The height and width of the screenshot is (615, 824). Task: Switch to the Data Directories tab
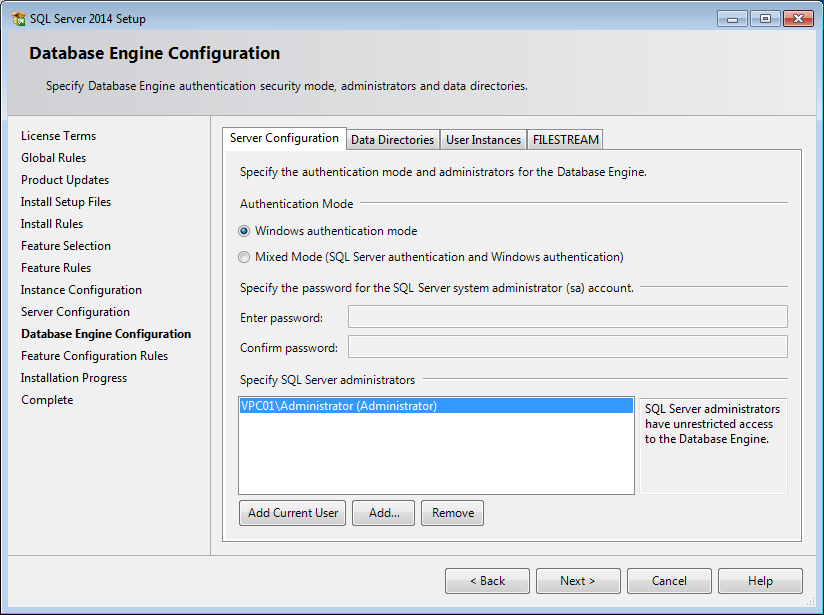coord(393,140)
